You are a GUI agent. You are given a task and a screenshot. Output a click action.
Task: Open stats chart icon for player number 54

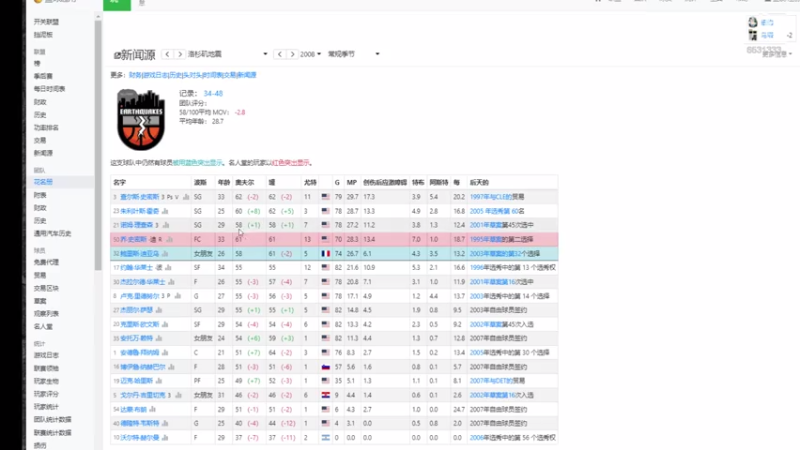tap(153, 409)
